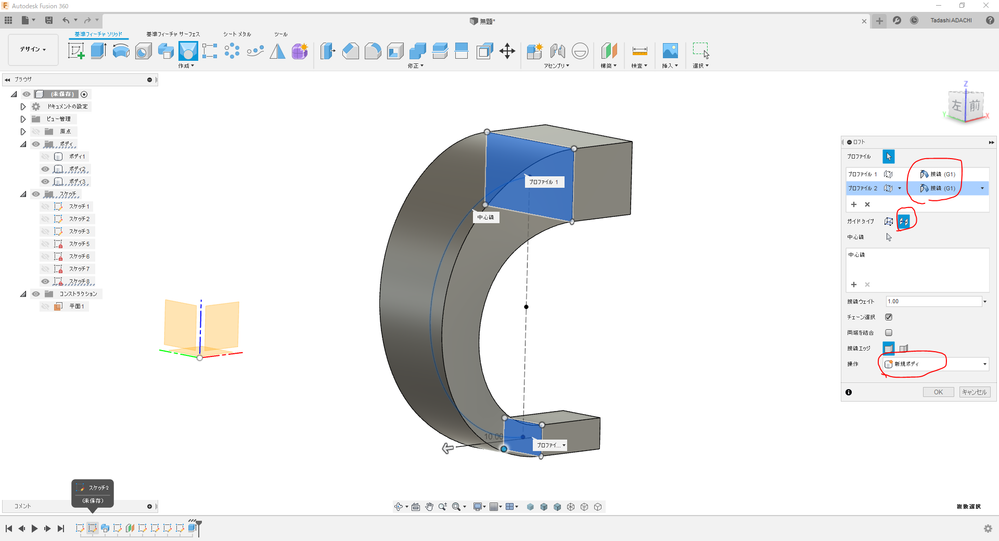
Task: Toggle the チェーン選択 checkbox
Action: click(x=888, y=317)
